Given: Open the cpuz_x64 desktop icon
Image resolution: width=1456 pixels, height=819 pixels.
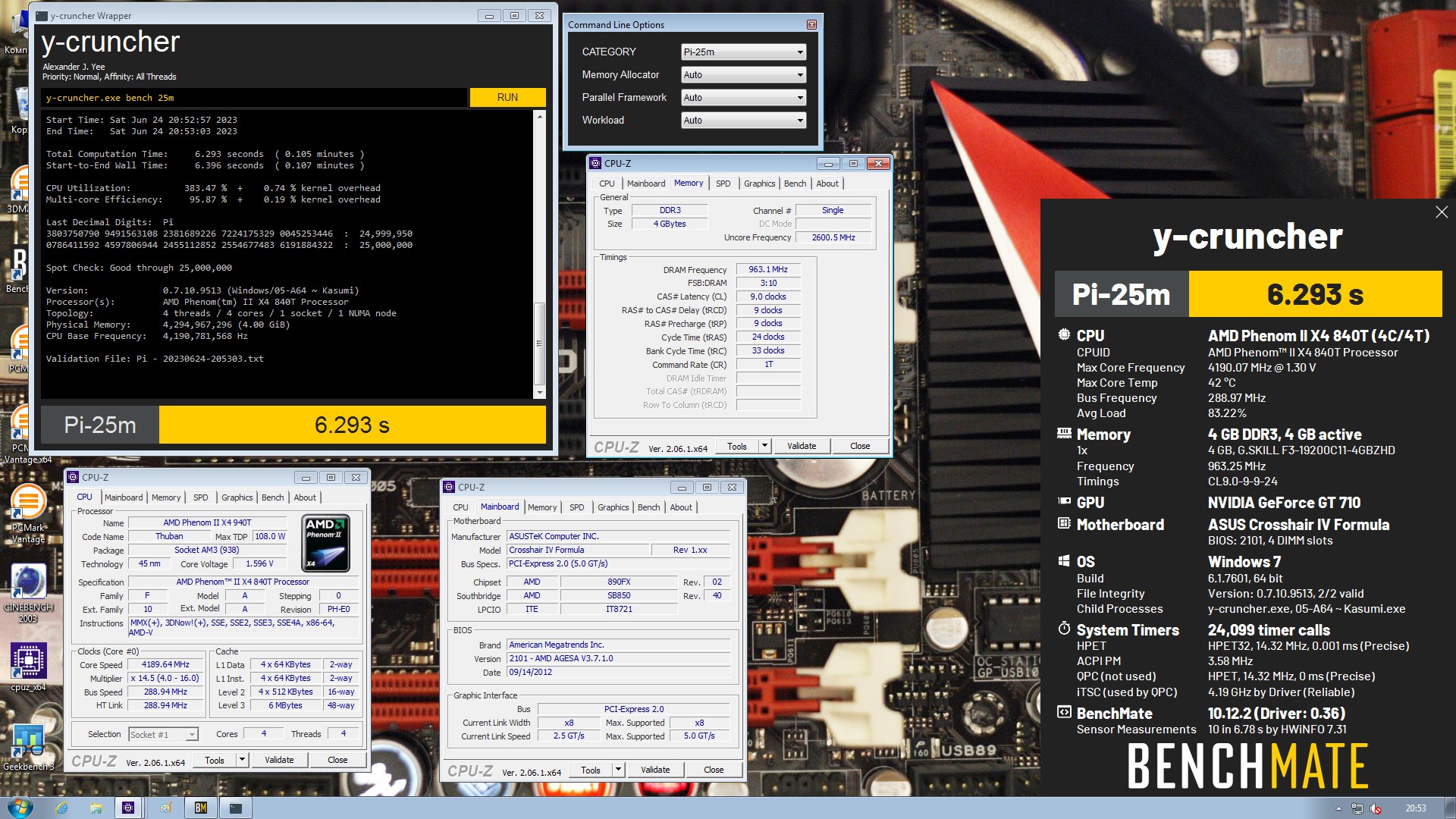Looking at the screenshot, I should 28,667.
